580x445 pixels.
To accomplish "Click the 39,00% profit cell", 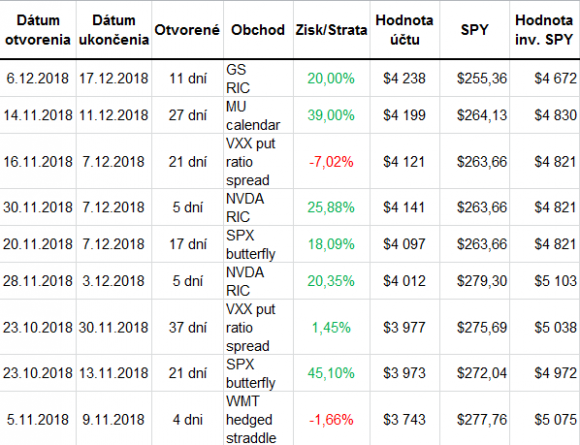I will [331, 115].
